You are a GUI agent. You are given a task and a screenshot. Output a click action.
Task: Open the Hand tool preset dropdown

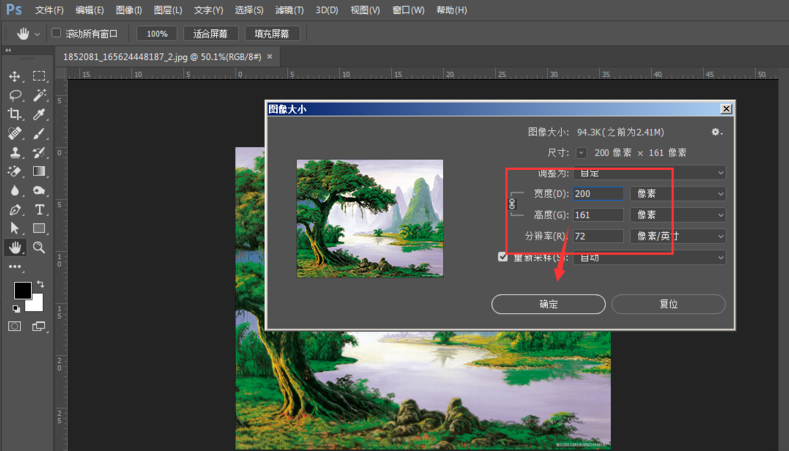[x=37, y=34]
